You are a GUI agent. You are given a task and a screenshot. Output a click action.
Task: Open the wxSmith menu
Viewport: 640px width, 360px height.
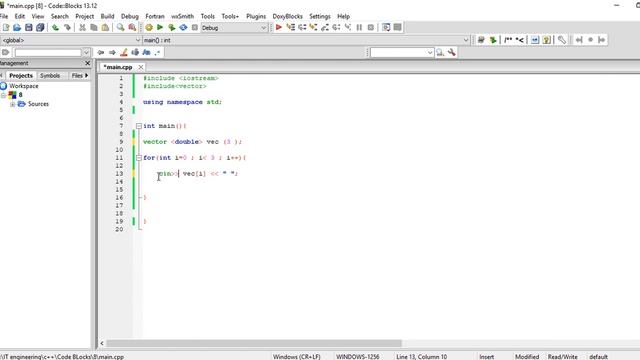coord(182,16)
